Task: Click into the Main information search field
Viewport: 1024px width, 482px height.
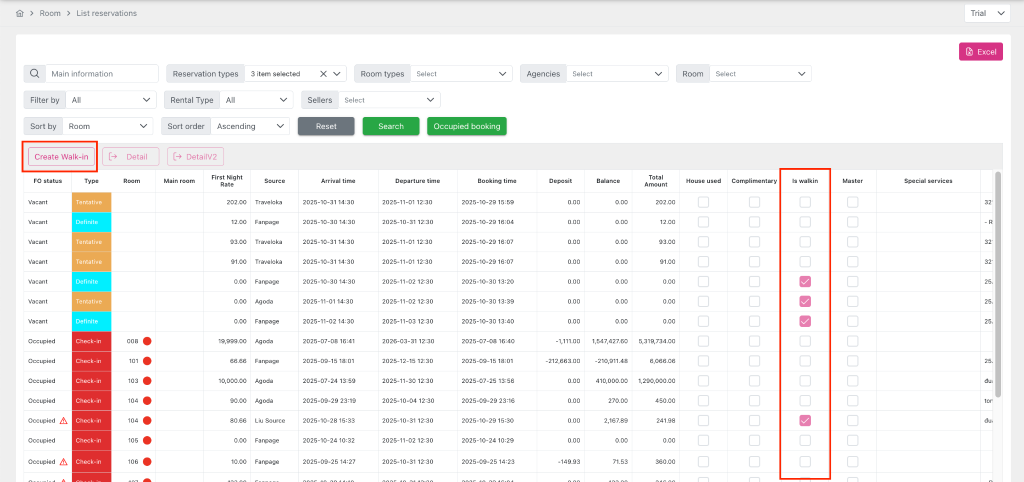Action: pos(103,73)
